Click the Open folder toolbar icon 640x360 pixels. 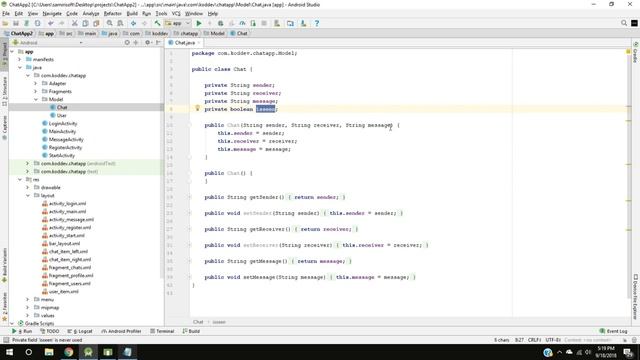[x=5, y=23]
